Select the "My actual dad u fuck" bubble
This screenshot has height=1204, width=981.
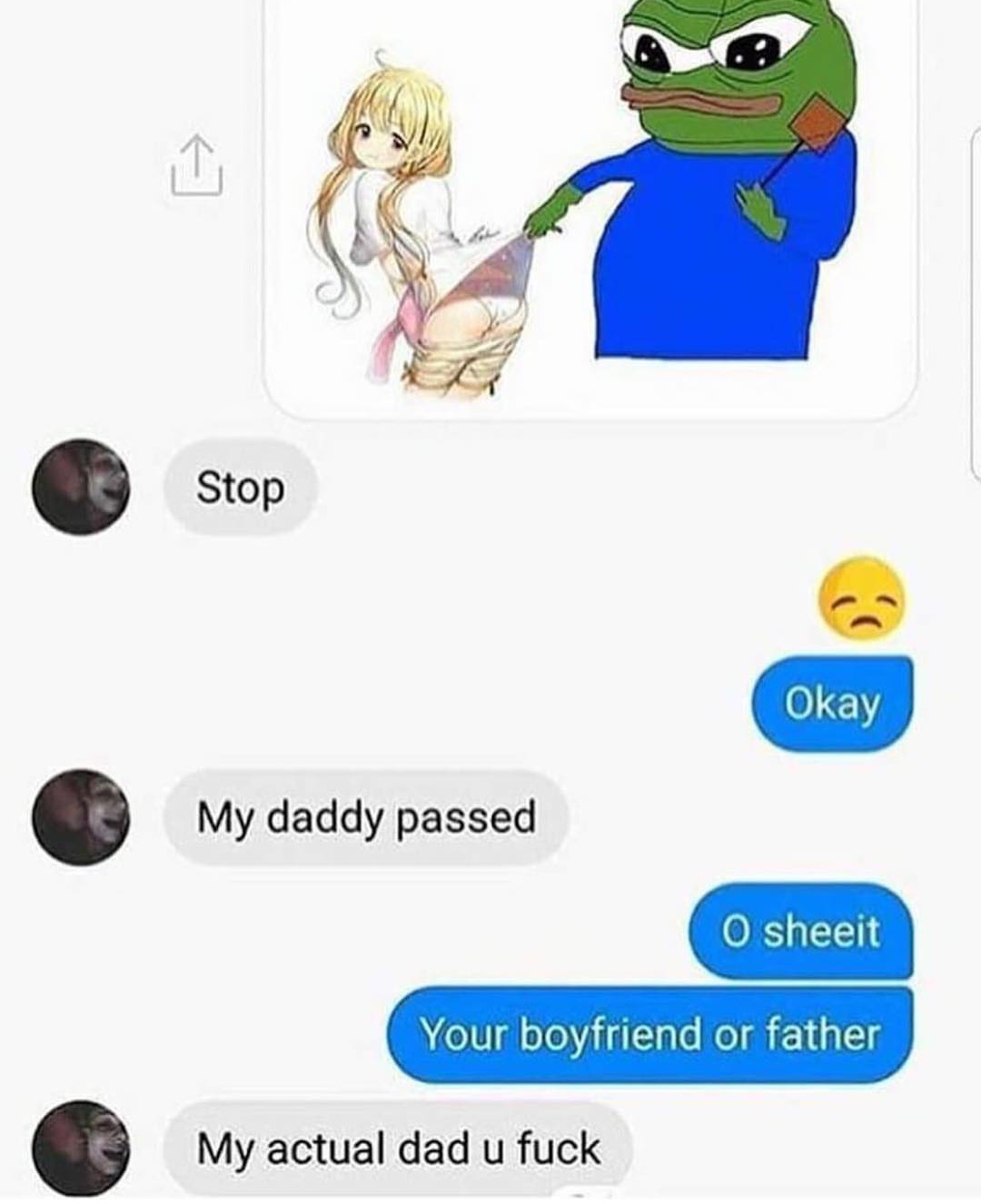pos(398,1148)
